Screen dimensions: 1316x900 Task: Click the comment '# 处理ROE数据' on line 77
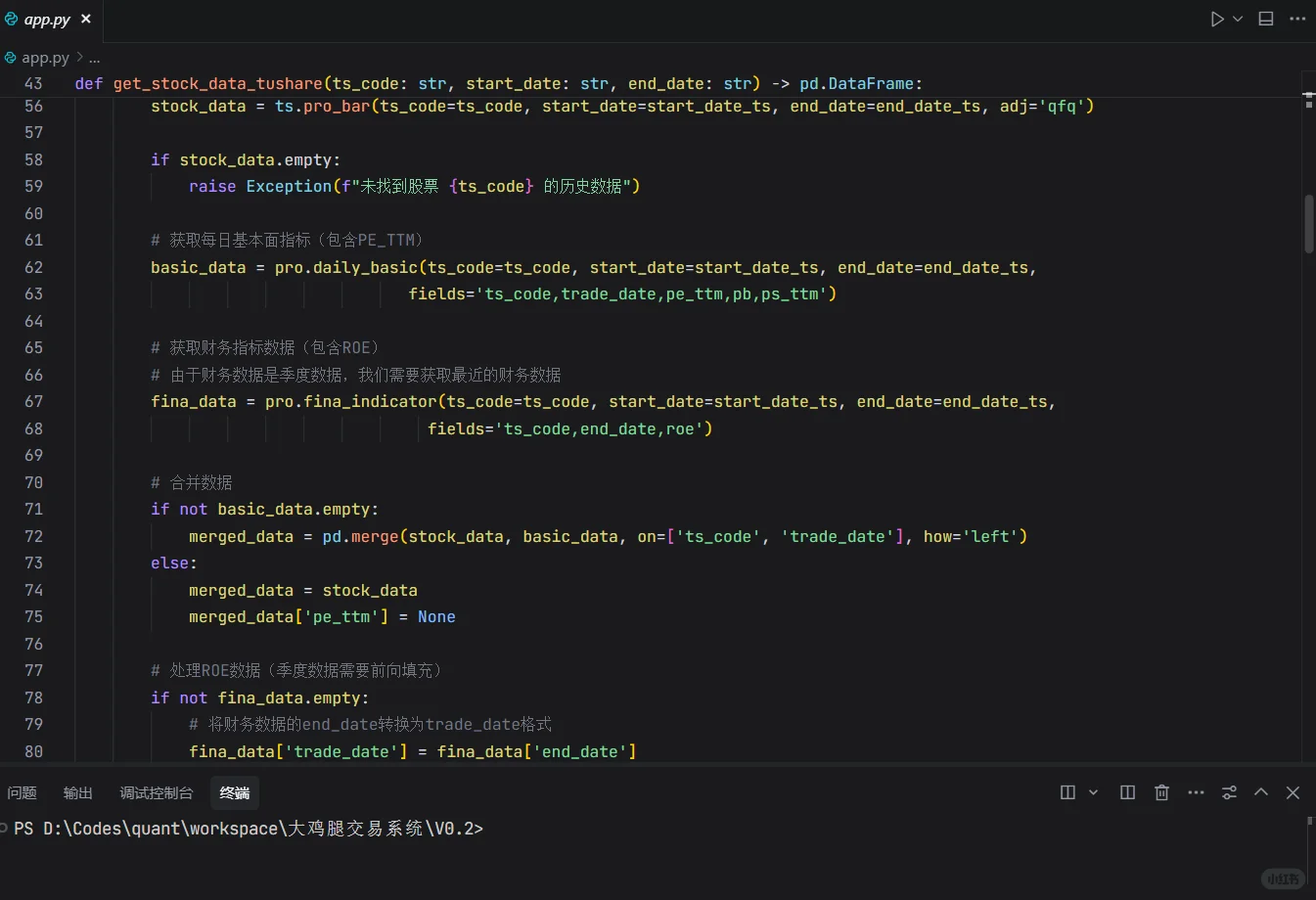pos(296,670)
